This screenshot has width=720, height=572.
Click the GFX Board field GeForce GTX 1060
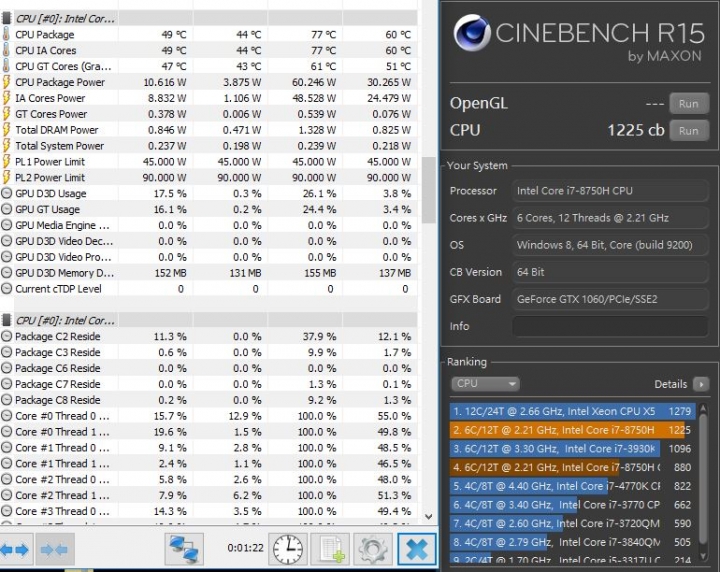[610, 299]
